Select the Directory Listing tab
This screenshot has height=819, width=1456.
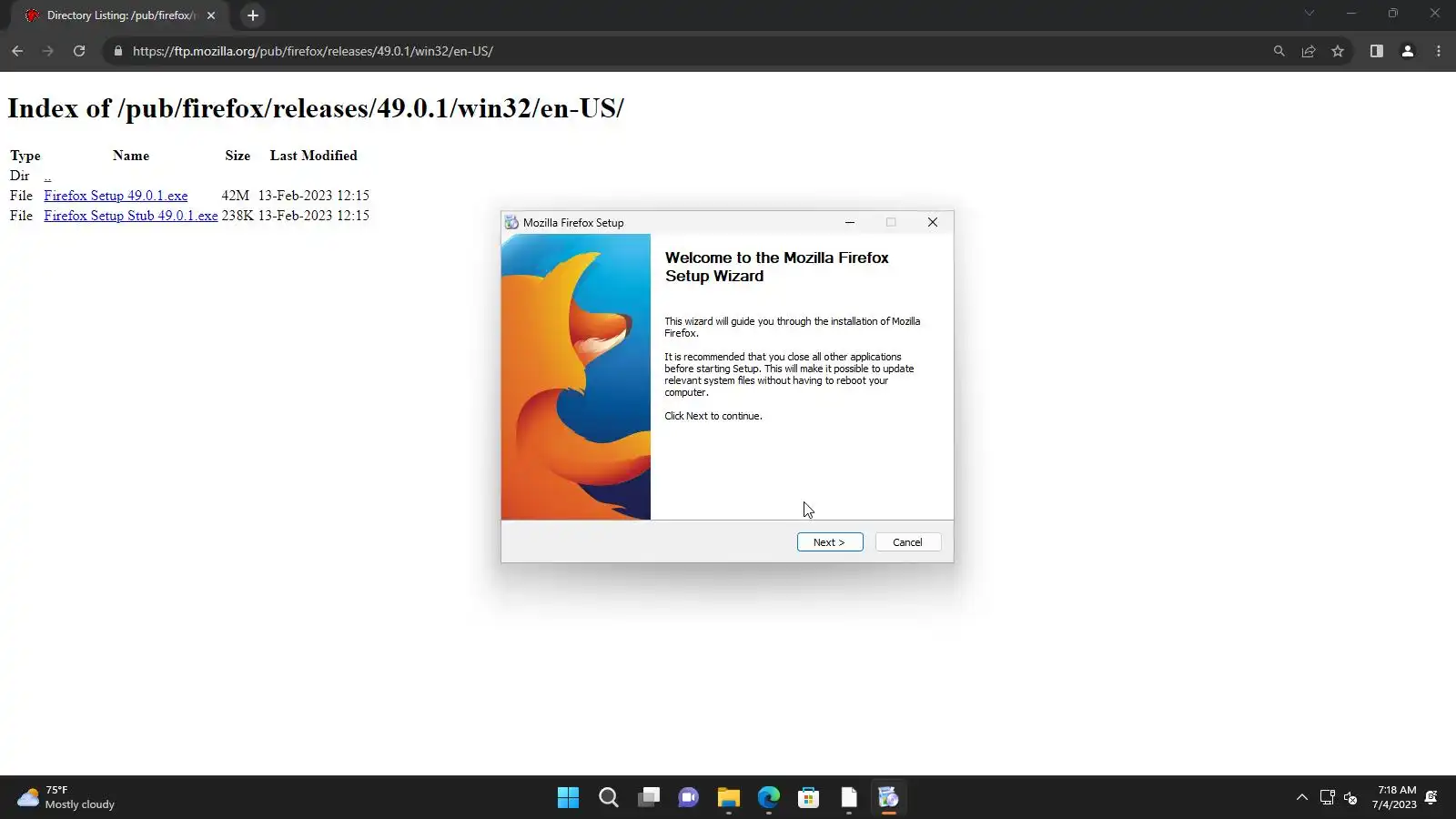pyautogui.click(x=121, y=15)
